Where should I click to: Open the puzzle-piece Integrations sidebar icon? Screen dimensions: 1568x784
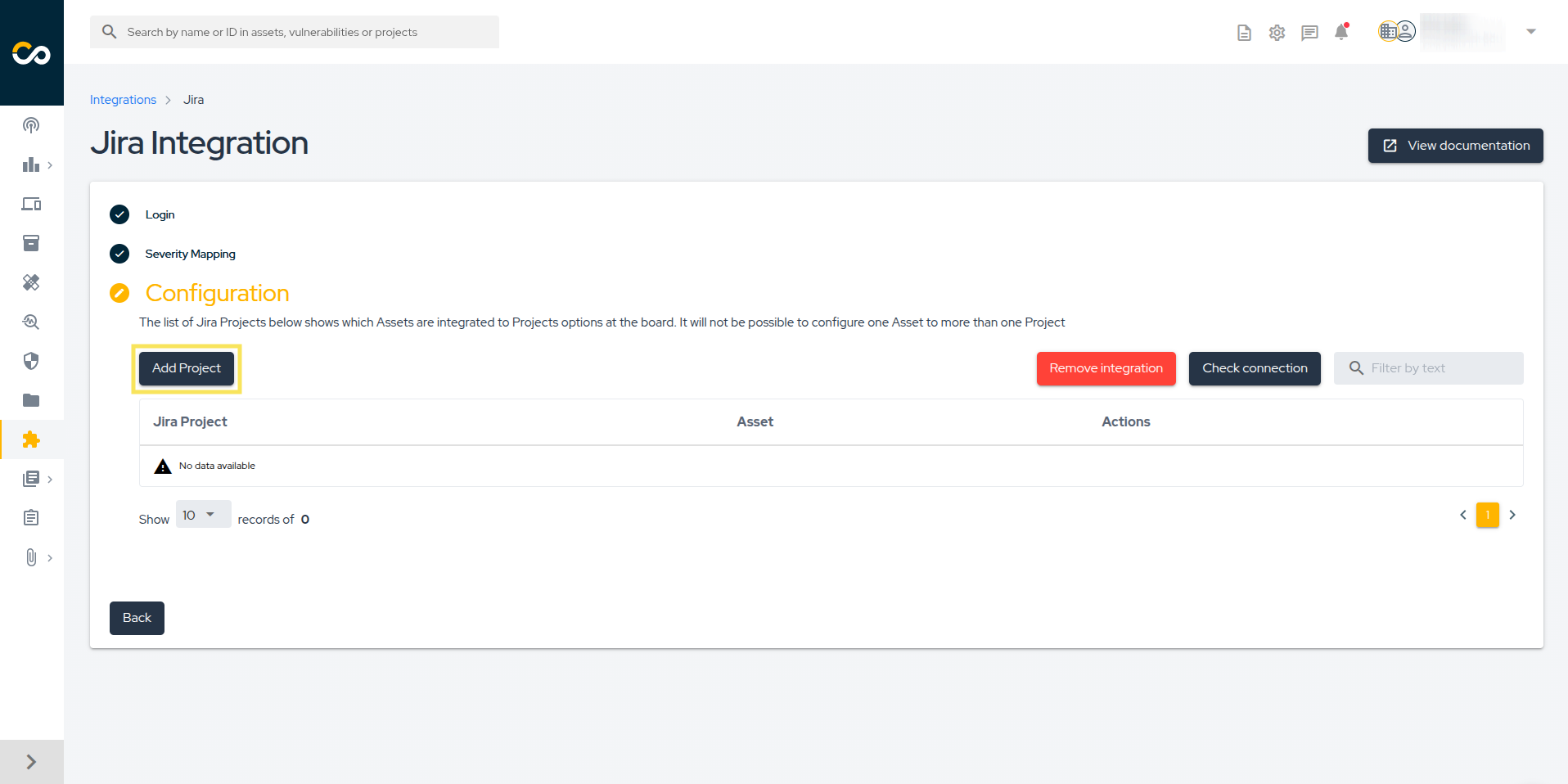(x=31, y=439)
